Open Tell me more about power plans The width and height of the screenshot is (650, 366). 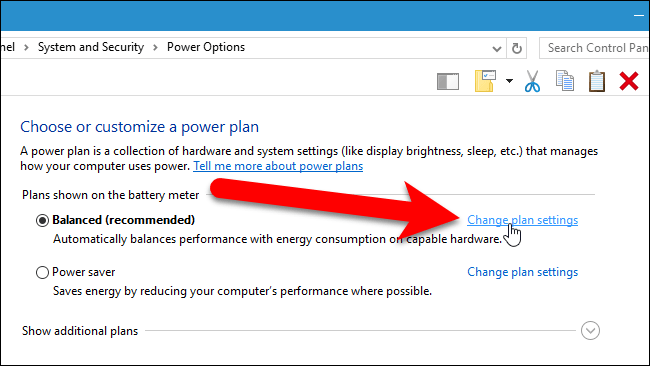[x=278, y=166]
